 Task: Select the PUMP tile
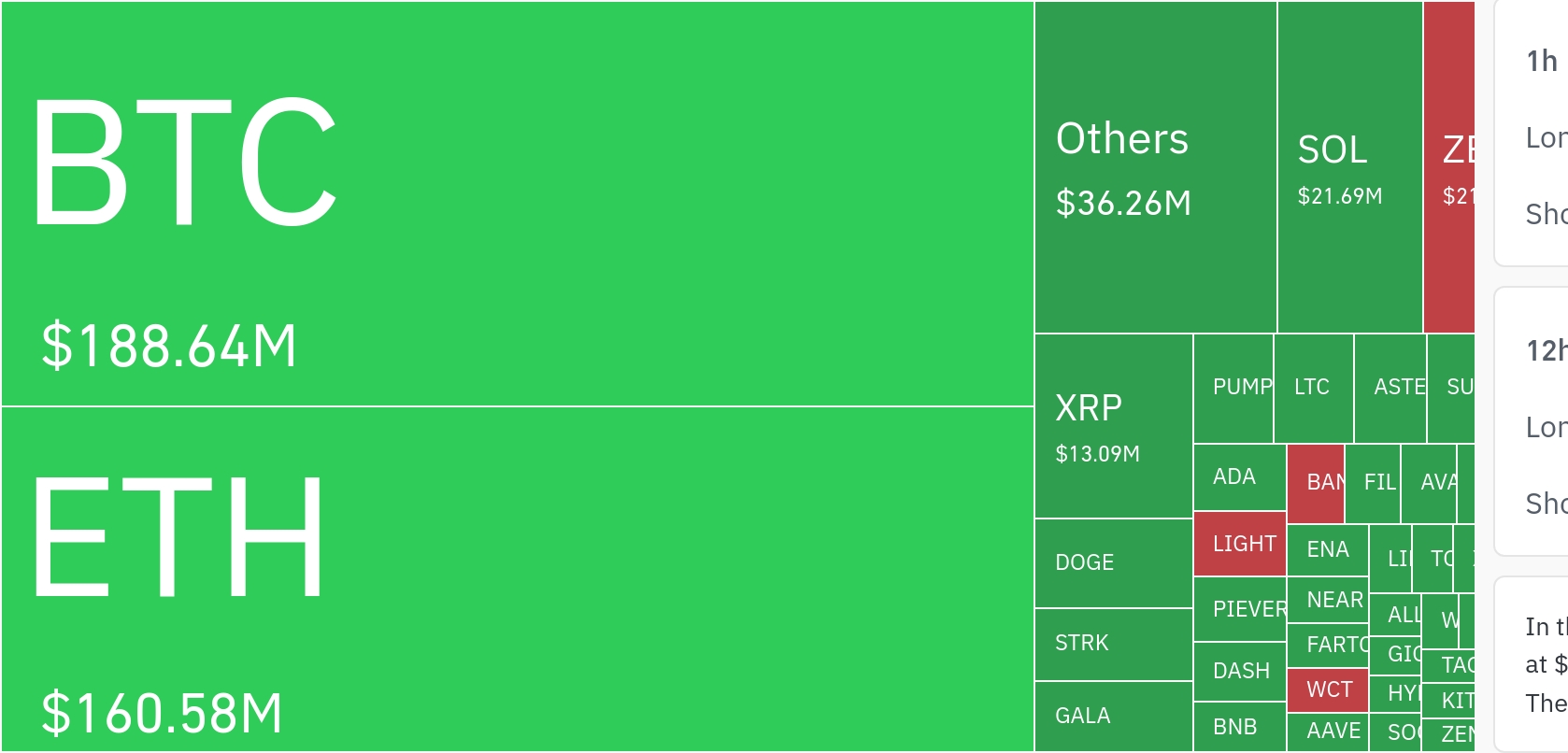[x=1233, y=389]
